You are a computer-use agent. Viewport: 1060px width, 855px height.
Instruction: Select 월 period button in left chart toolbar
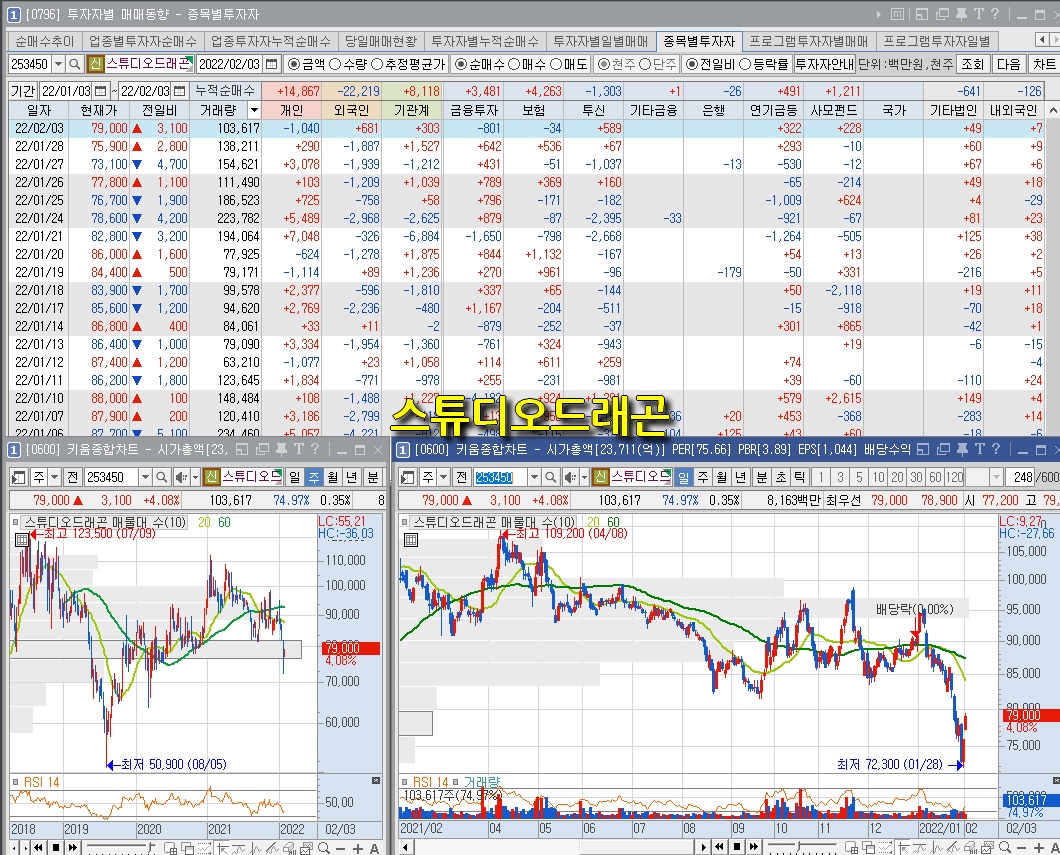pos(333,477)
